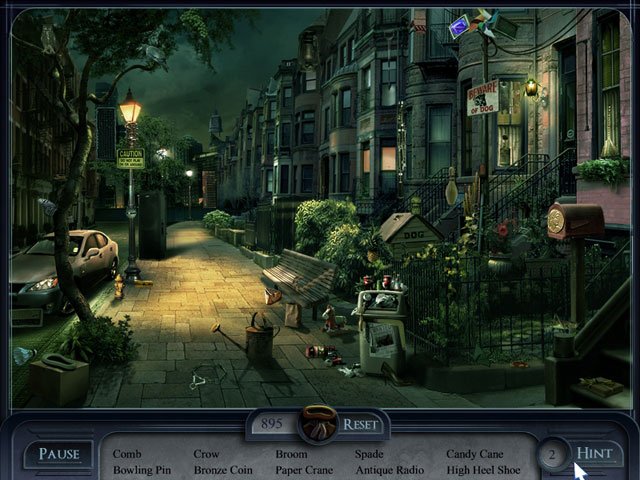Click the glowing street lamp lantern
This screenshot has width=640, height=480.
coord(130,107)
